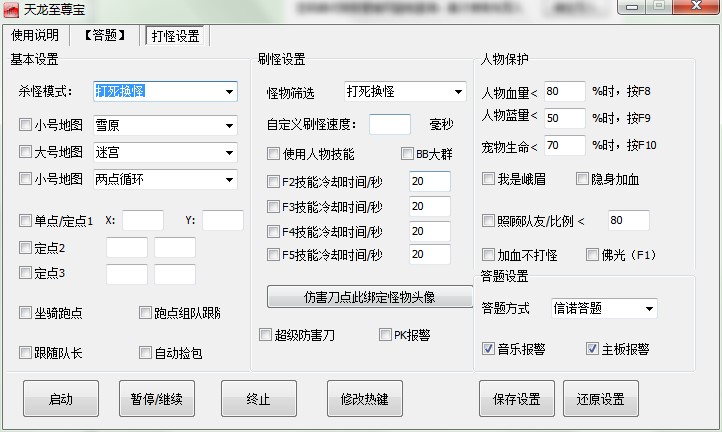Edit the 人物蓝量 threshold field
722x432 pixels.
565,118
